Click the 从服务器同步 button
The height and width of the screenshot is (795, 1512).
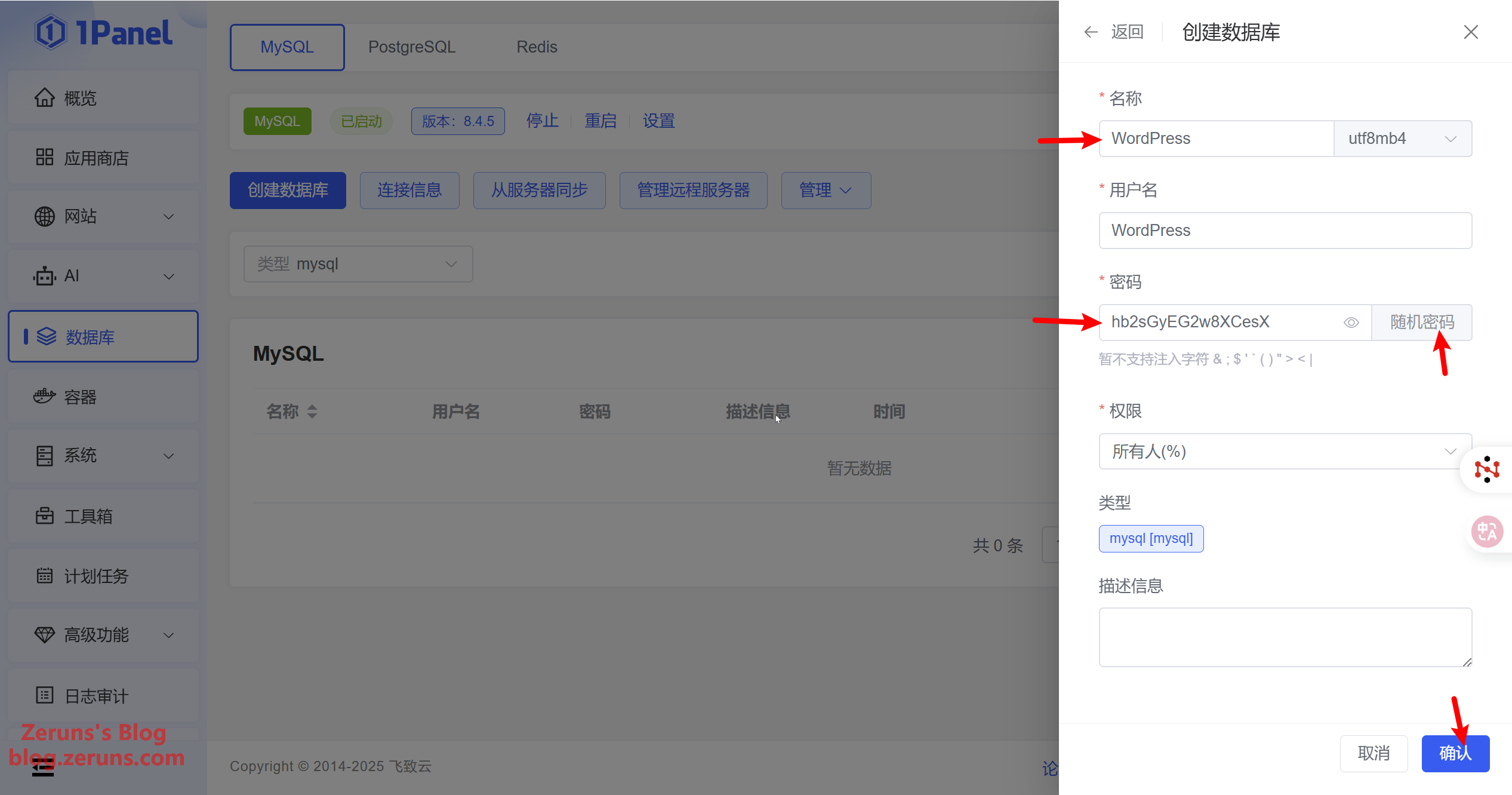[x=539, y=191]
